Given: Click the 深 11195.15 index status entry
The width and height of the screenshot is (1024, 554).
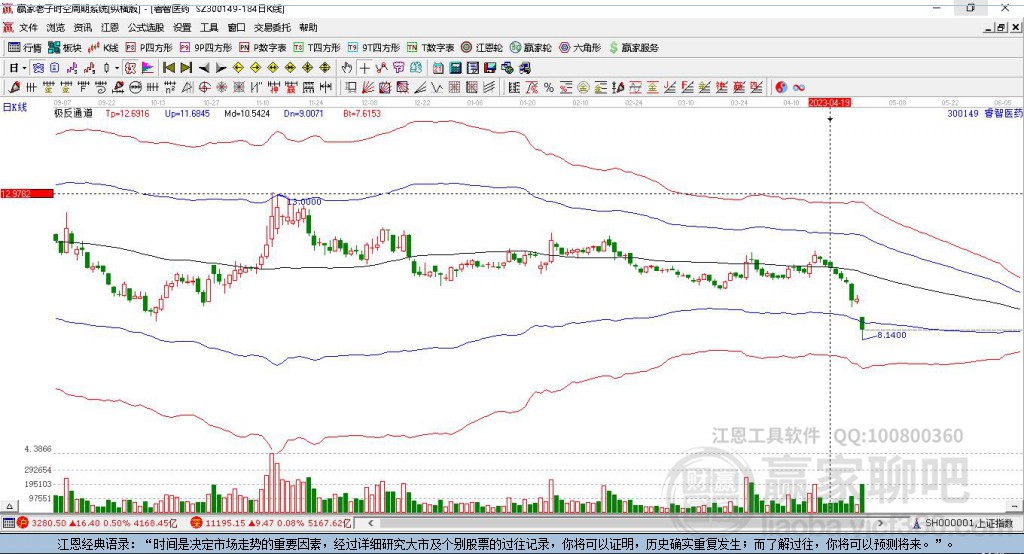Looking at the screenshot, I should 272,523.
